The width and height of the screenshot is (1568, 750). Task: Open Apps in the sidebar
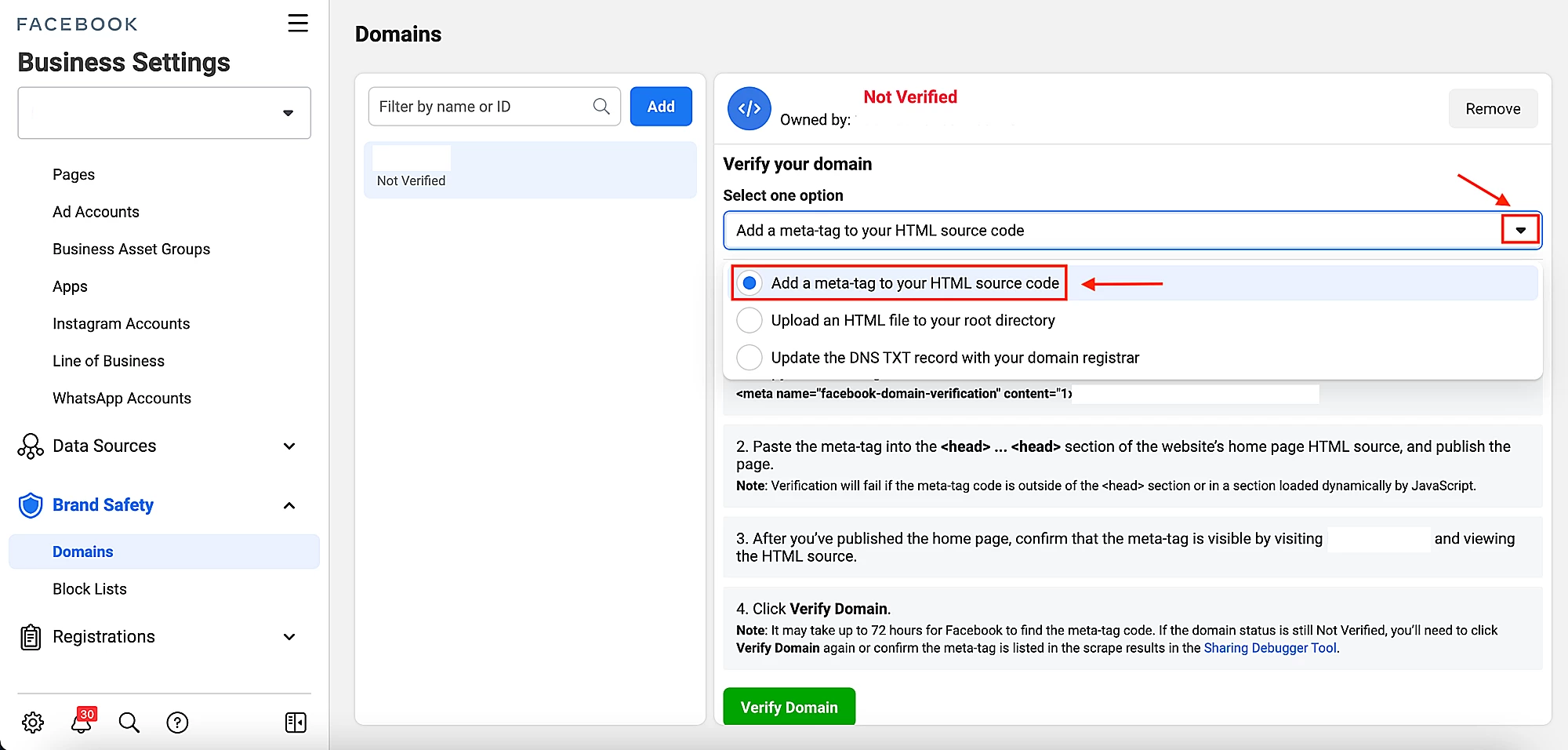click(x=70, y=286)
